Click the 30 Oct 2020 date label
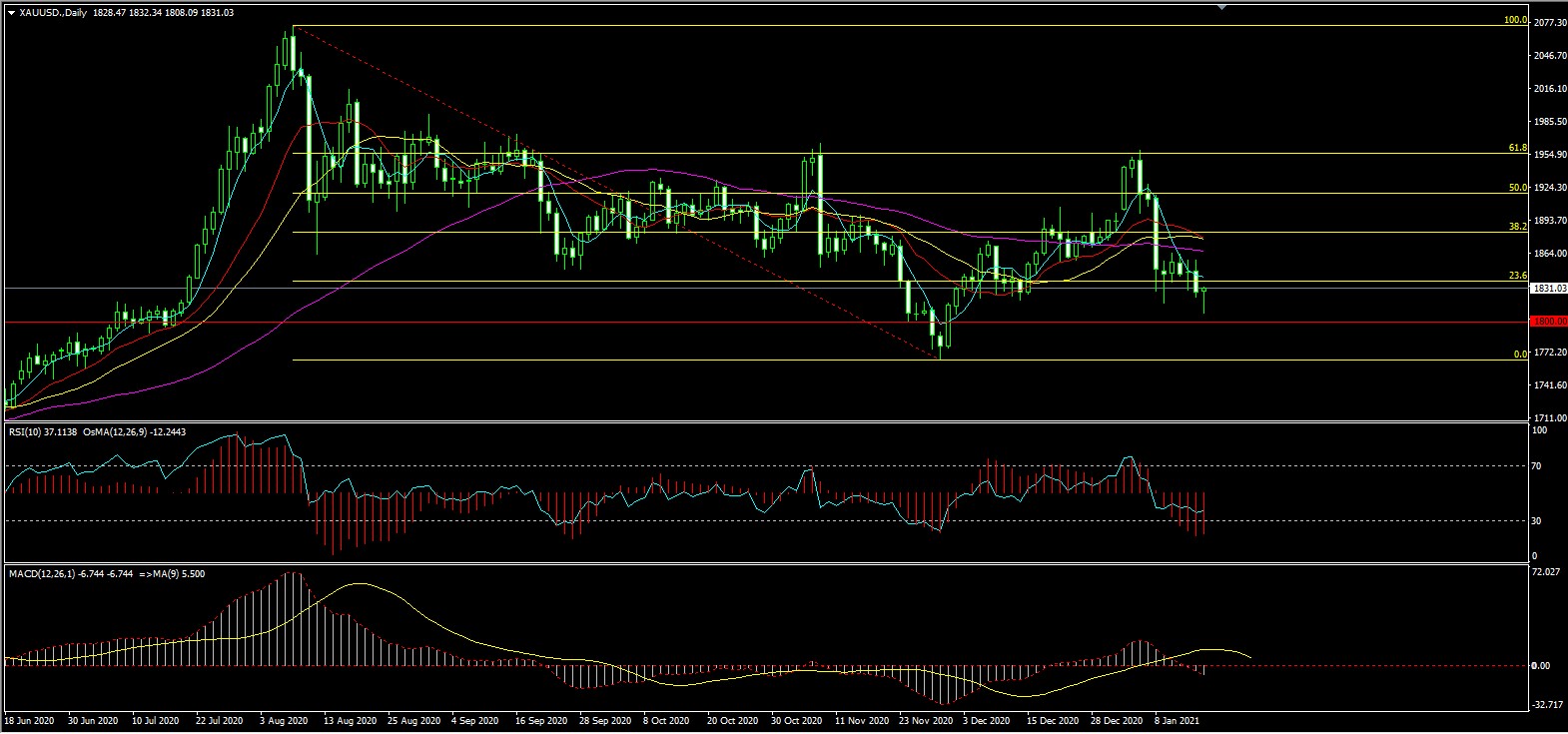 click(x=796, y=721)
